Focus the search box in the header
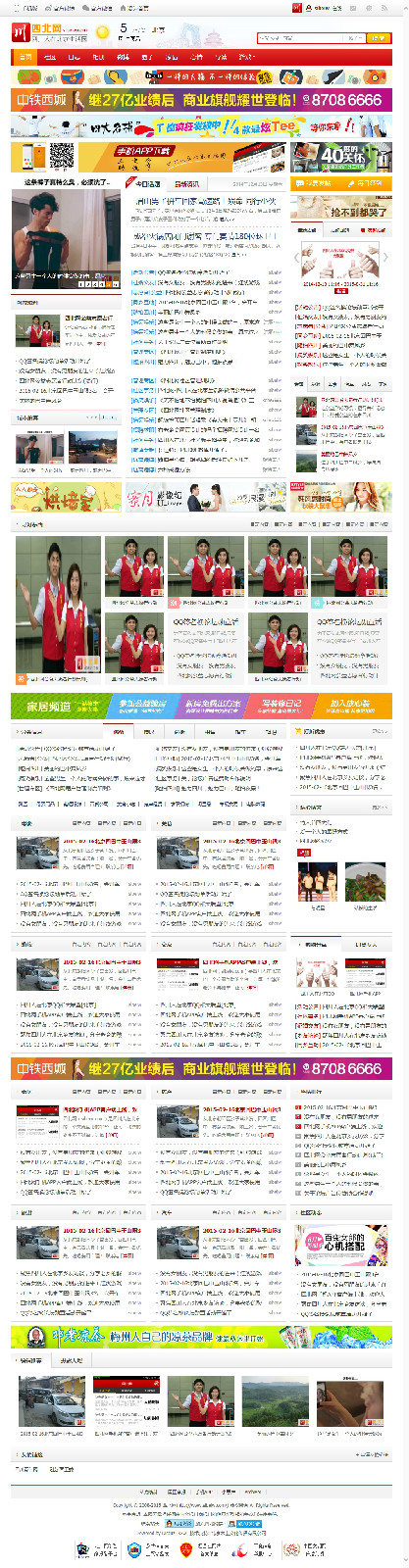This screenshot has width=409, height=1568. coord(311,38)
